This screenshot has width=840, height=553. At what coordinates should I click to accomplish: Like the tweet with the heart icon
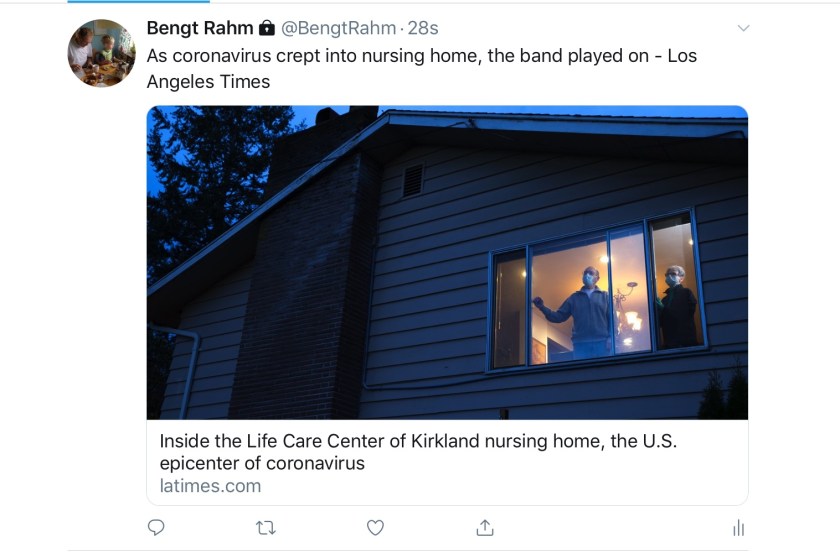coord(375,527)
